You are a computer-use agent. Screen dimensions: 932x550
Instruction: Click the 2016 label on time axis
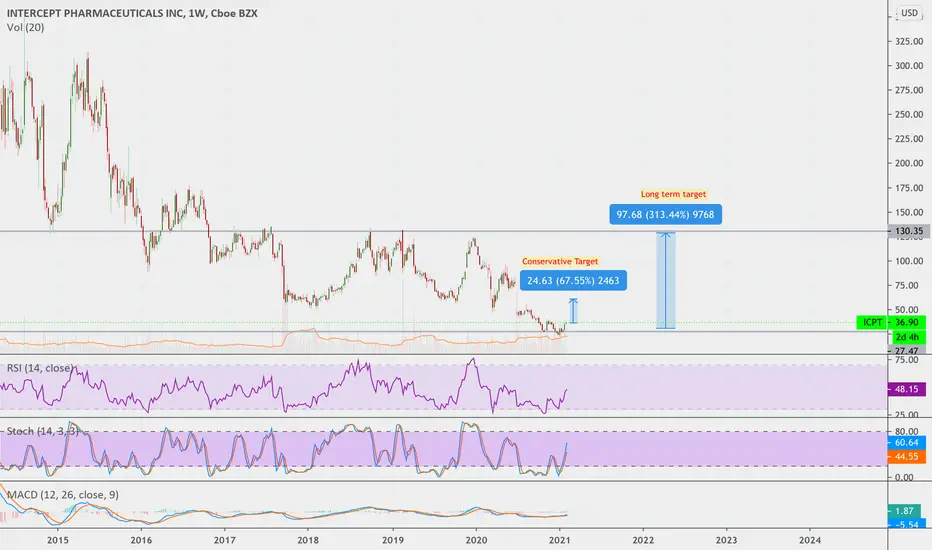[141, 540]
